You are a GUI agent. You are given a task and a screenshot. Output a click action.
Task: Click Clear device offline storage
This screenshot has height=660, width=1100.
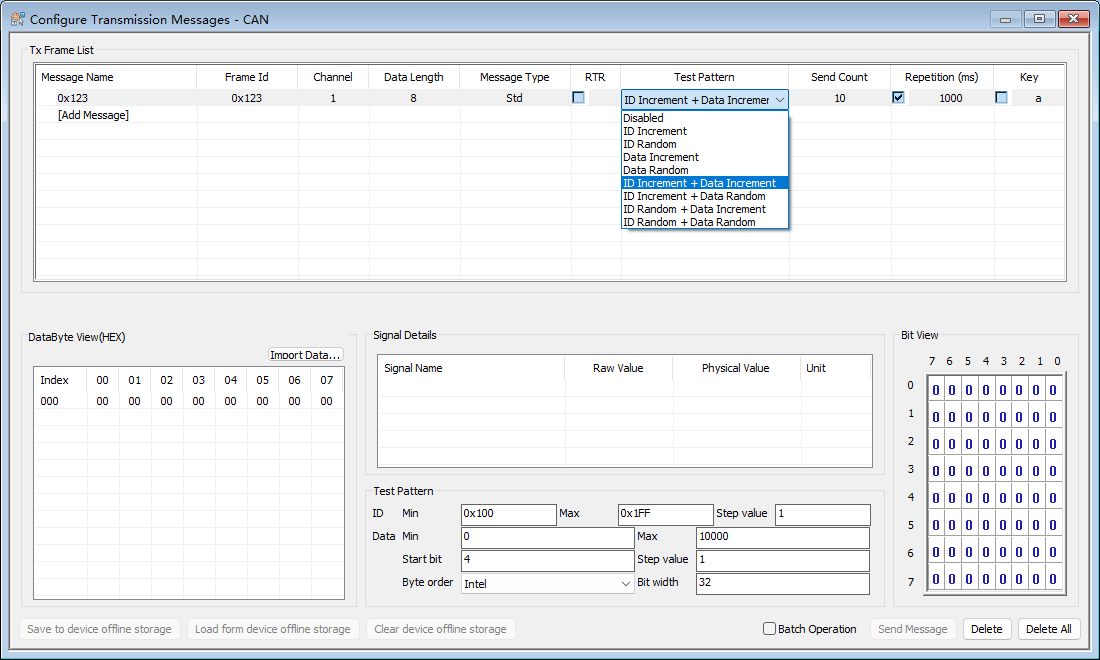coord(441,629)
